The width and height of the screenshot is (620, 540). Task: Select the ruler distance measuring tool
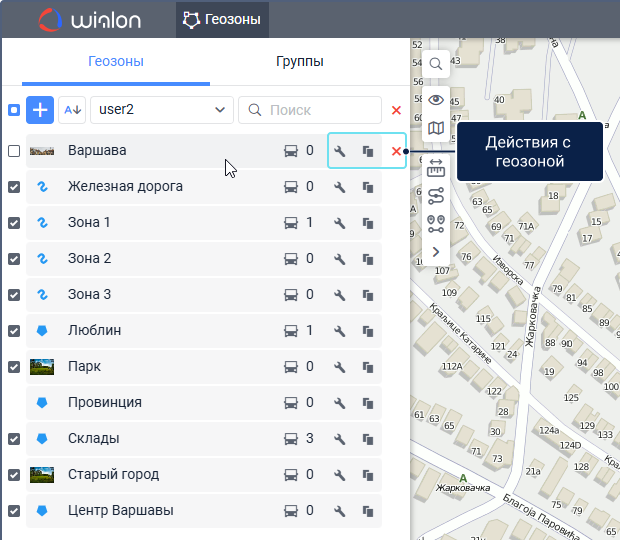click(436, 166)
